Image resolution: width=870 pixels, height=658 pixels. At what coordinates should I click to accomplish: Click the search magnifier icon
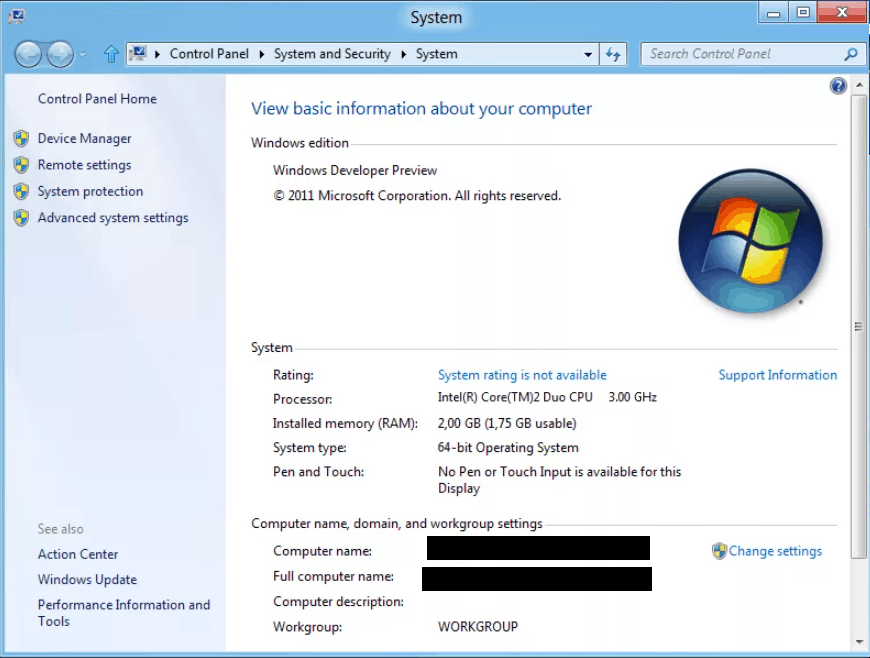pyautogui.click(x=851, y=54)
